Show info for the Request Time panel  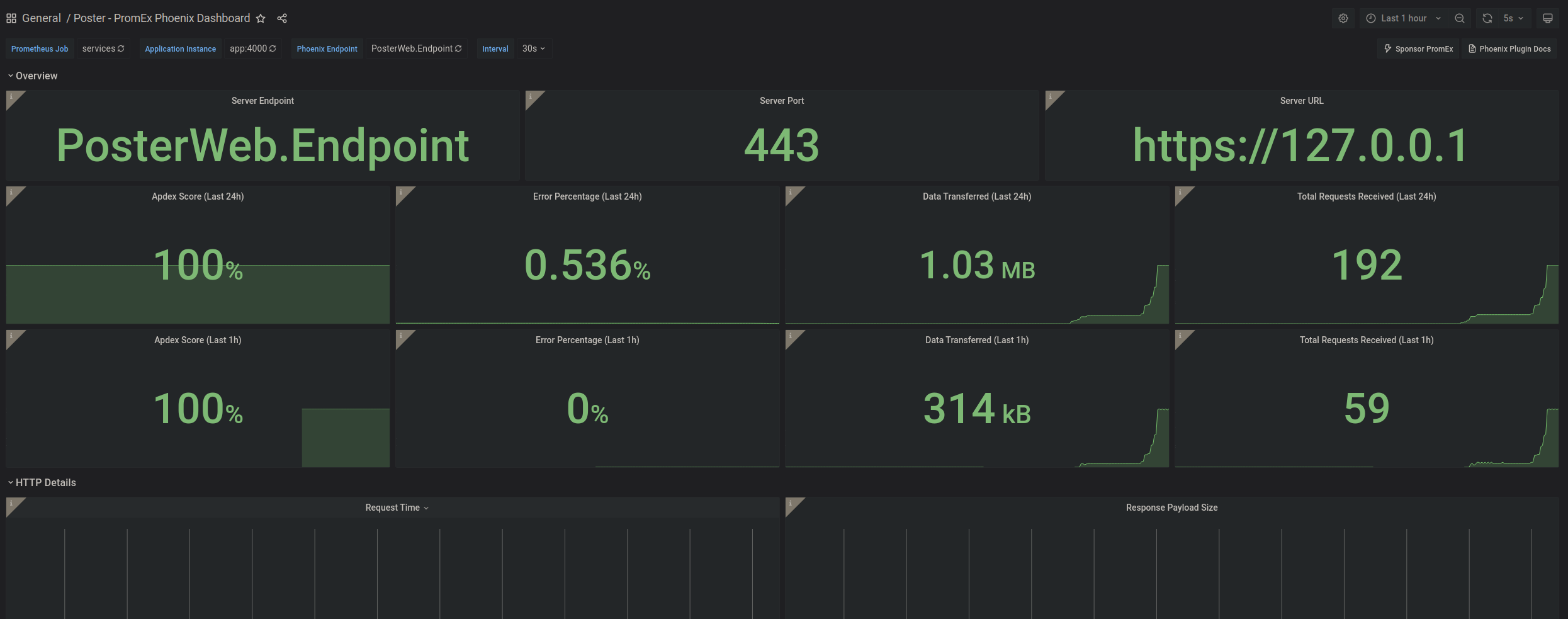12,503
